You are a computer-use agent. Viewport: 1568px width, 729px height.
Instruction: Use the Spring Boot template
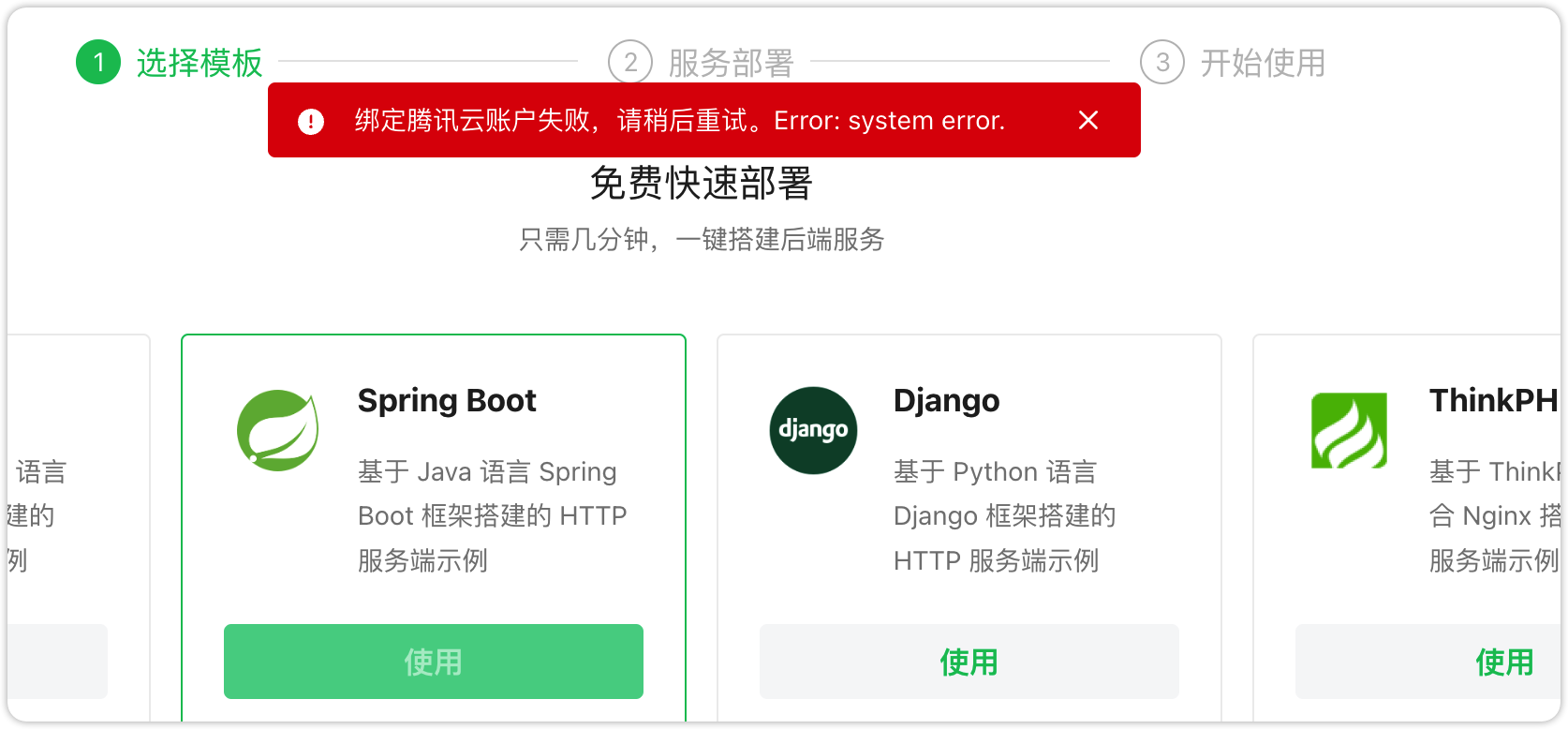point(434,662)
